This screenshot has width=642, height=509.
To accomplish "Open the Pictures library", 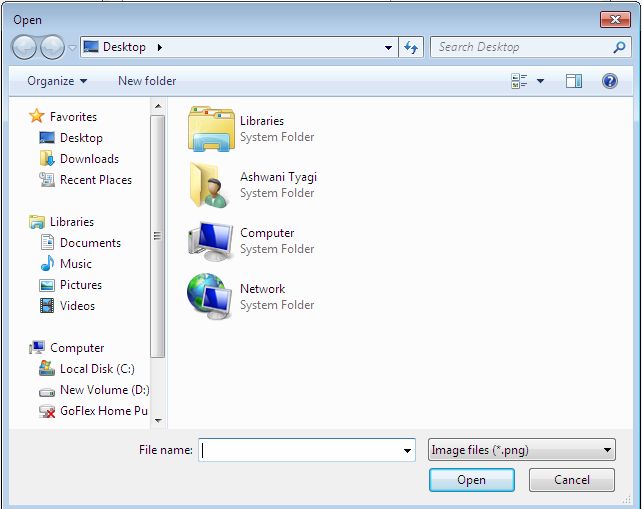I will pyautogui.click(x=81, y=285).
